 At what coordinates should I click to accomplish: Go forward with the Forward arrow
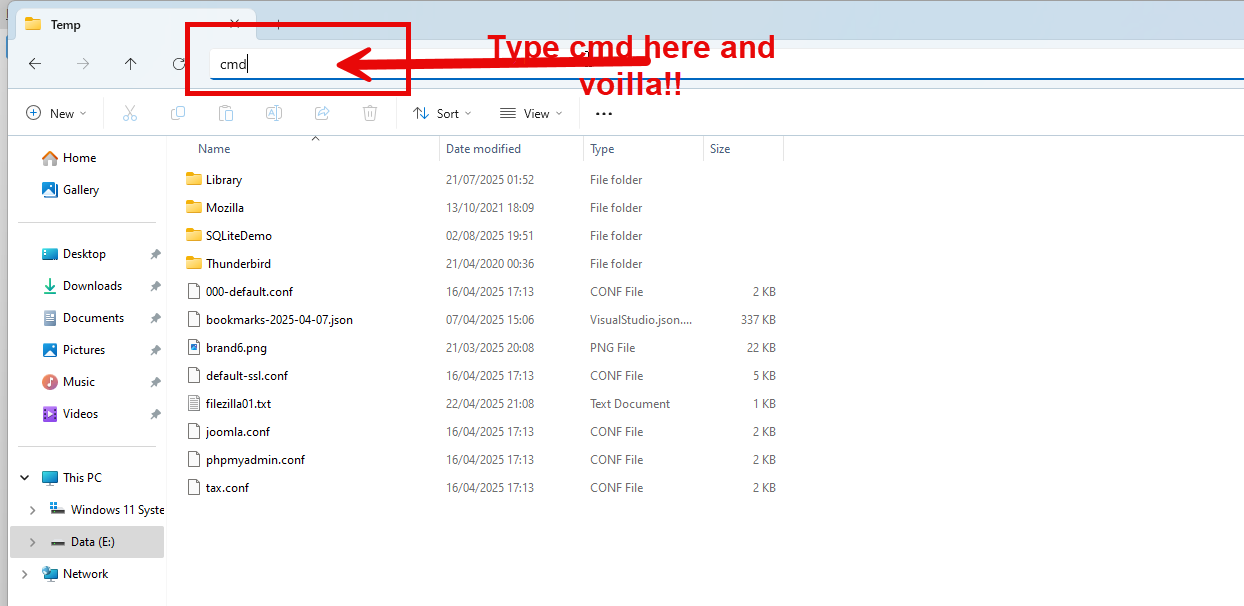(83, 64)
